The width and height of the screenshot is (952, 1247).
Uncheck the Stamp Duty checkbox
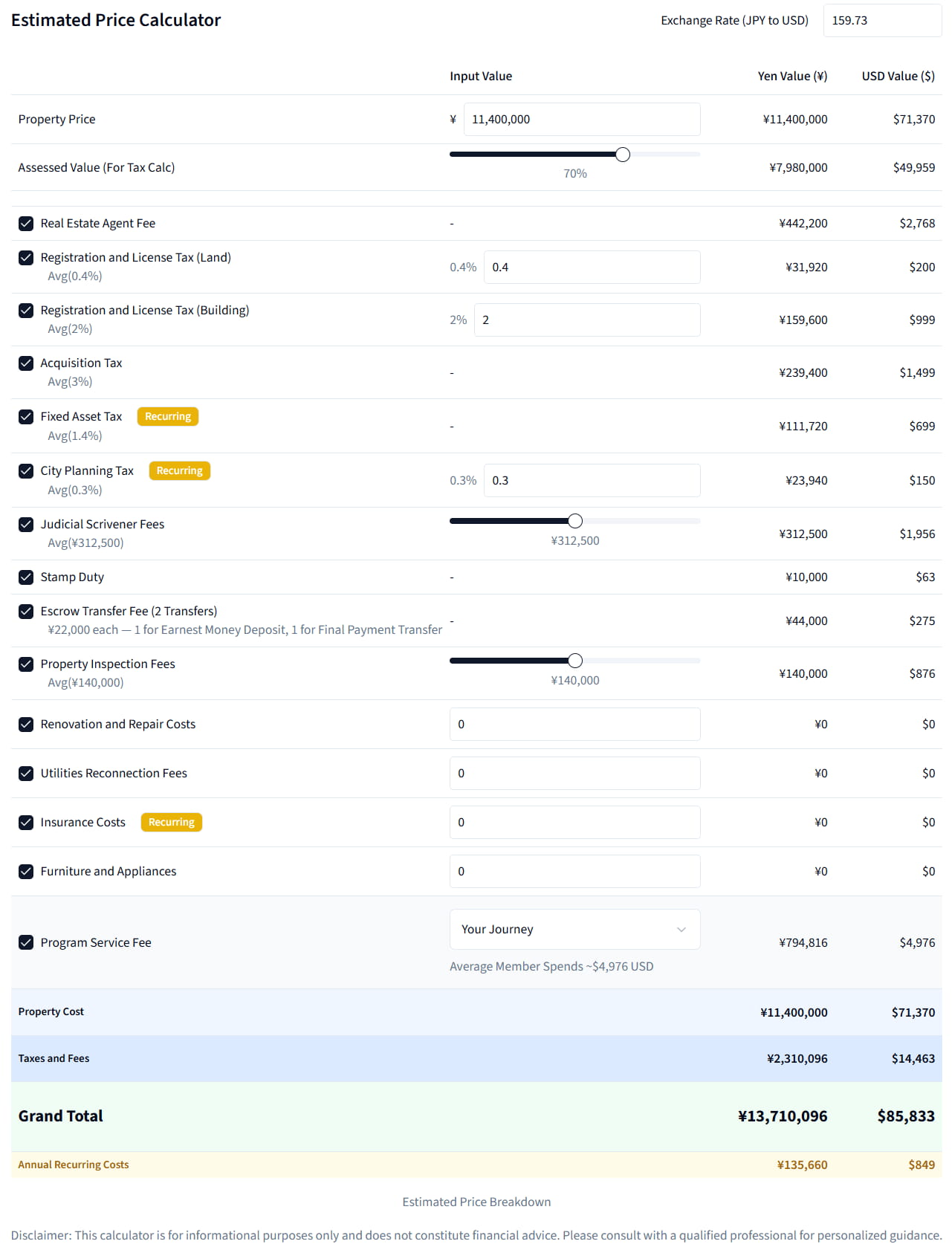[26, 577]
